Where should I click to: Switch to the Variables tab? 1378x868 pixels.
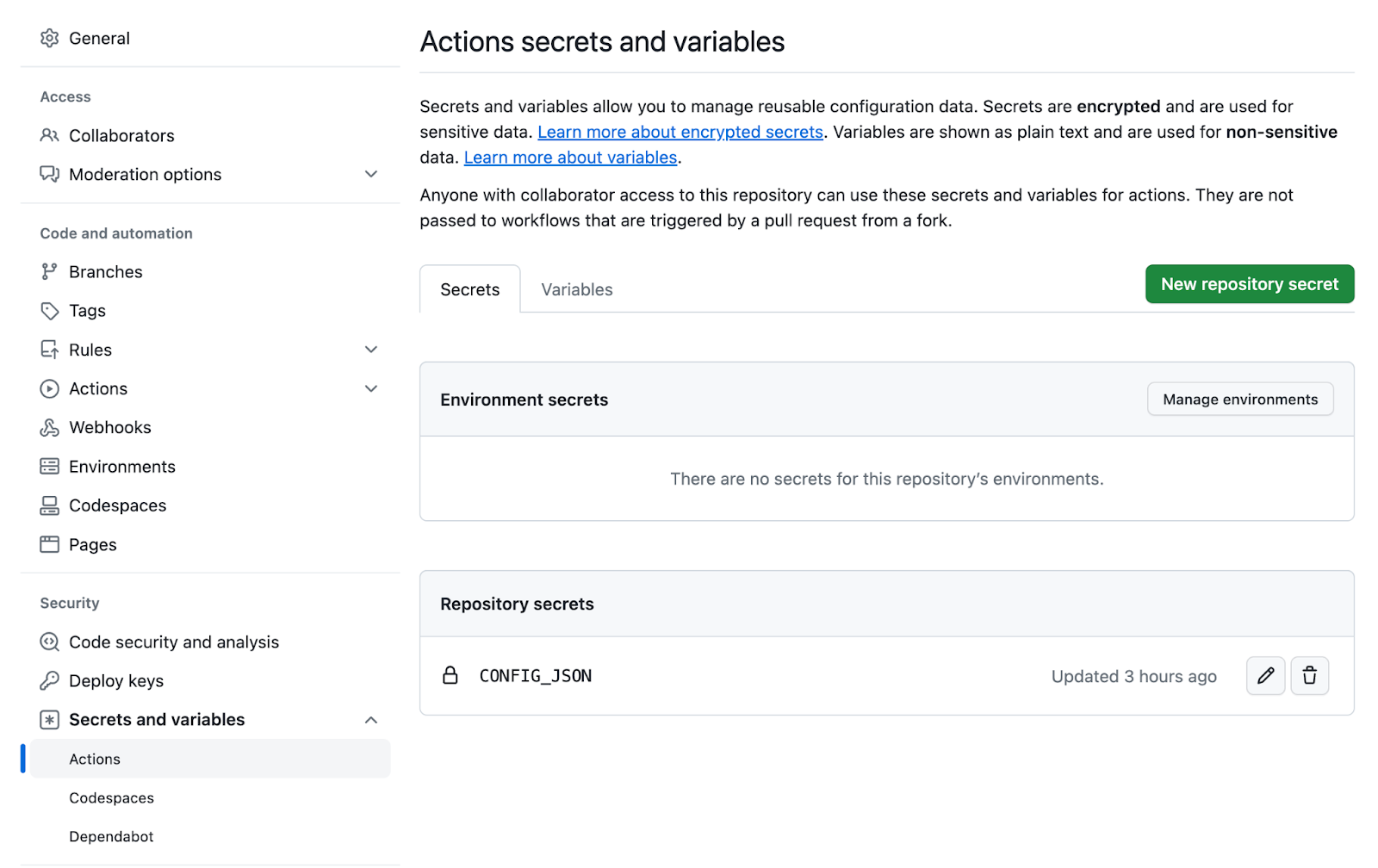pos(576,290)
